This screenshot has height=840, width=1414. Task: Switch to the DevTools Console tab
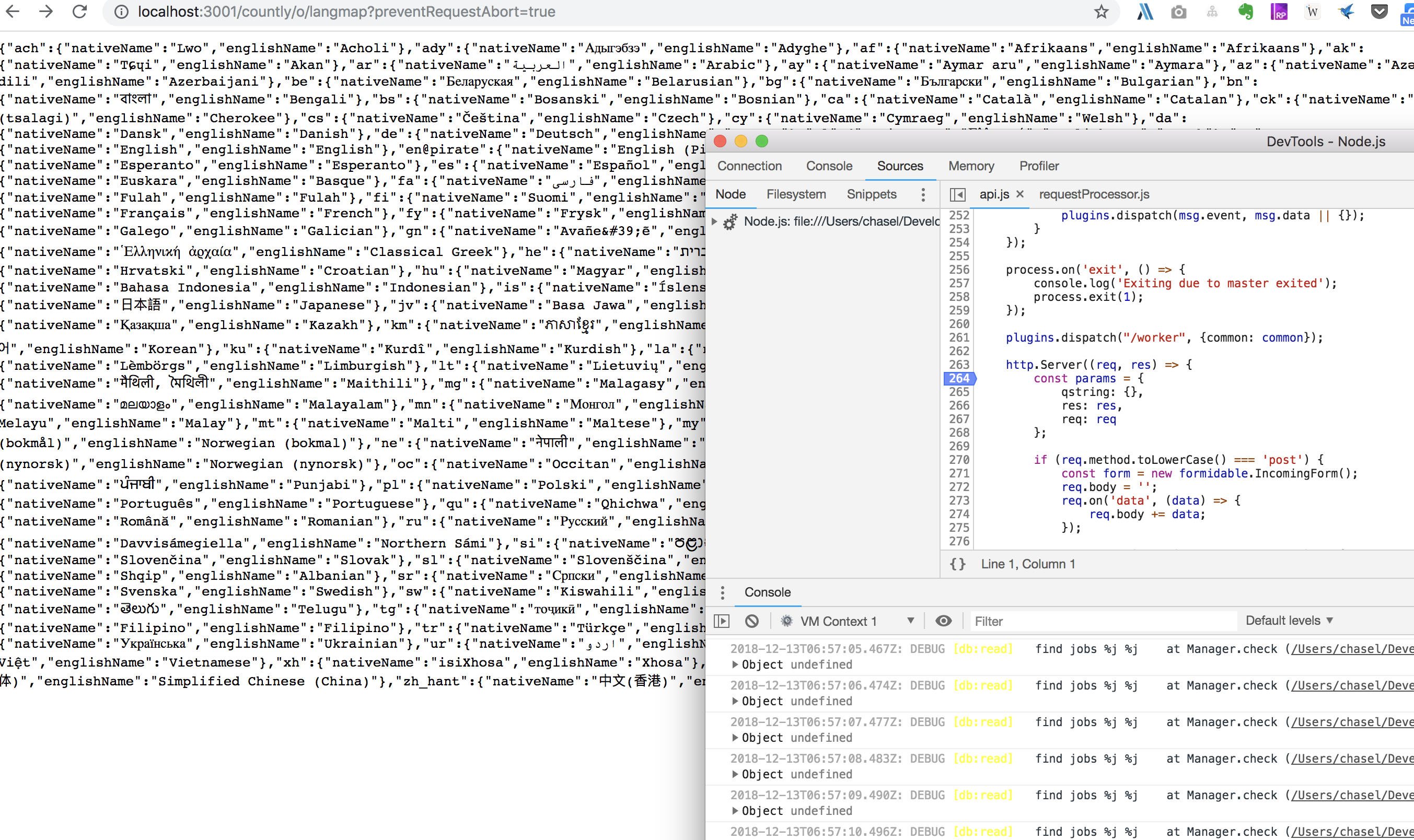click(829, 166)
